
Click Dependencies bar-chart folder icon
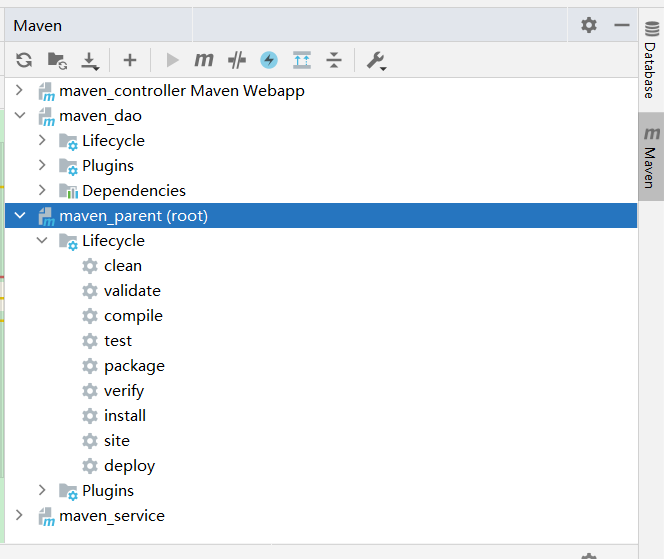point(68,191)
